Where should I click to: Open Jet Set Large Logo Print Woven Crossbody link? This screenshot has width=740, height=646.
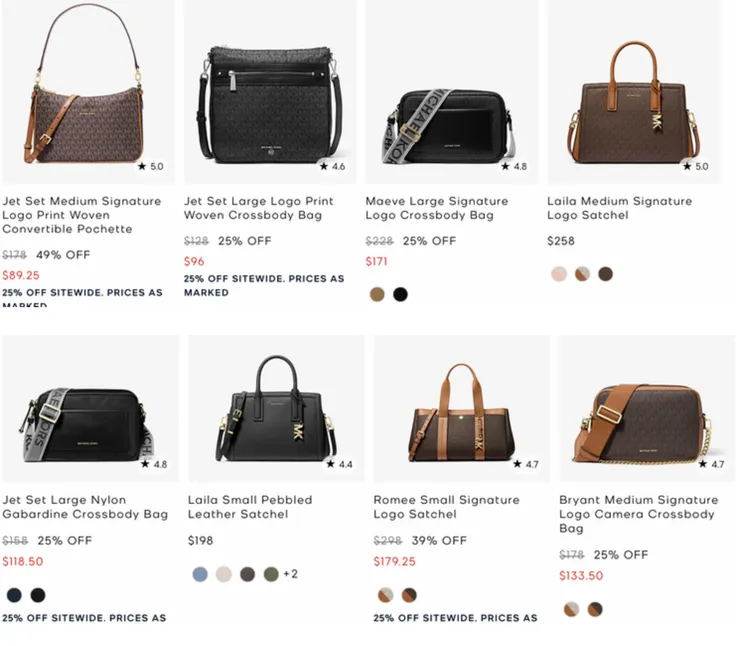click(x=260, y=208)
